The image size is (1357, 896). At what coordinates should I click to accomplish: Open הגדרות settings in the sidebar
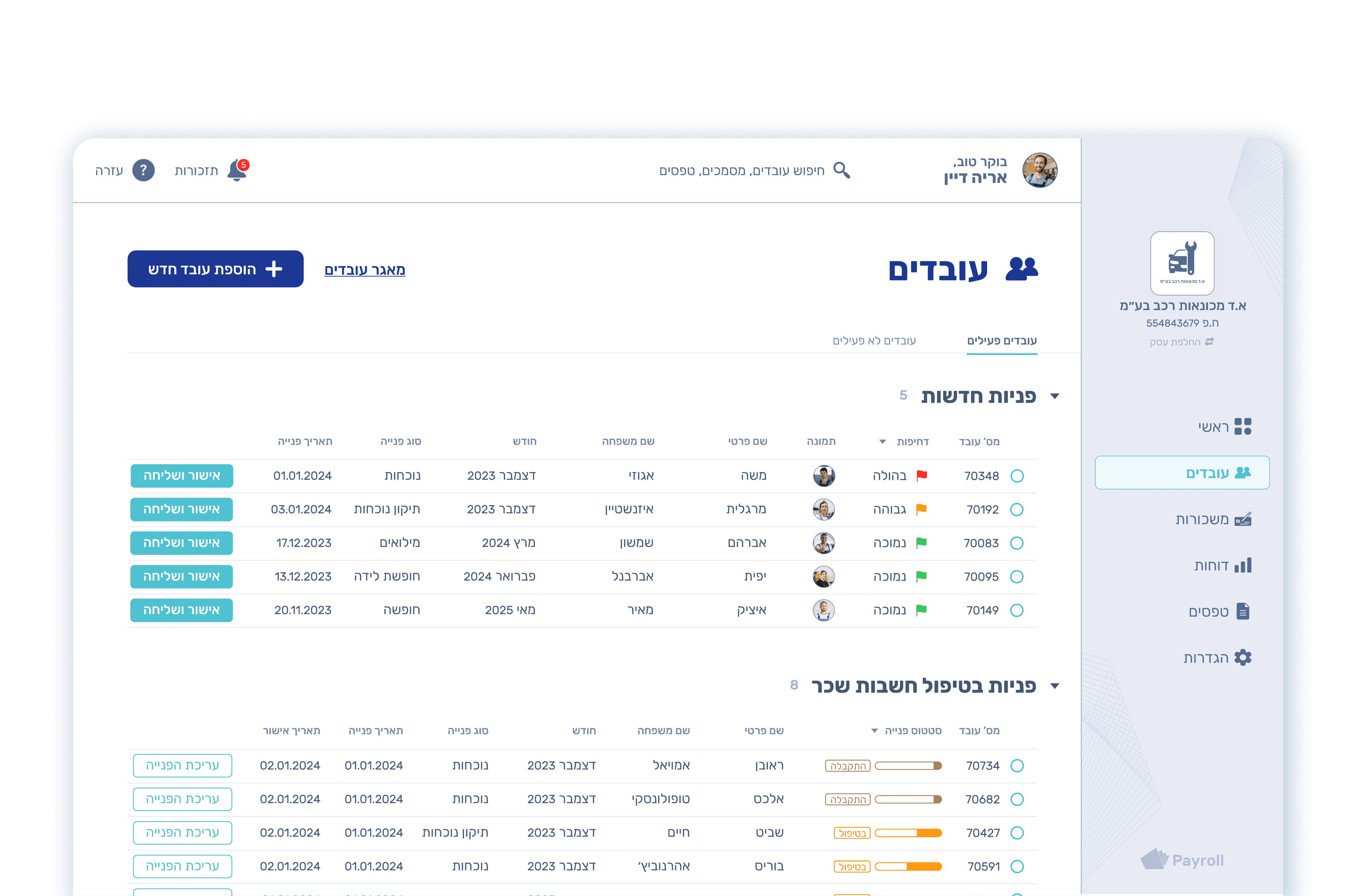(x=1217, y=658)
